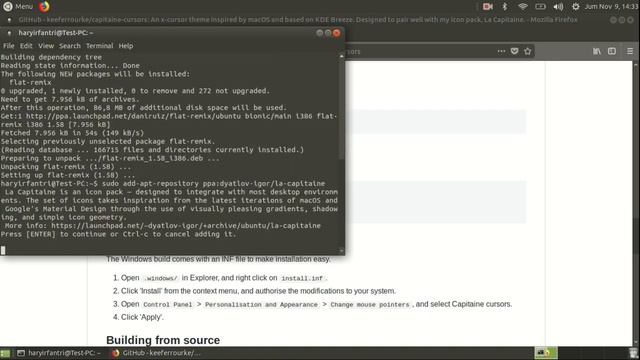Image resolution: width=640 pixels, height=360 pixels.
Task: Open the battery status indicator
Action: (540, 7)
